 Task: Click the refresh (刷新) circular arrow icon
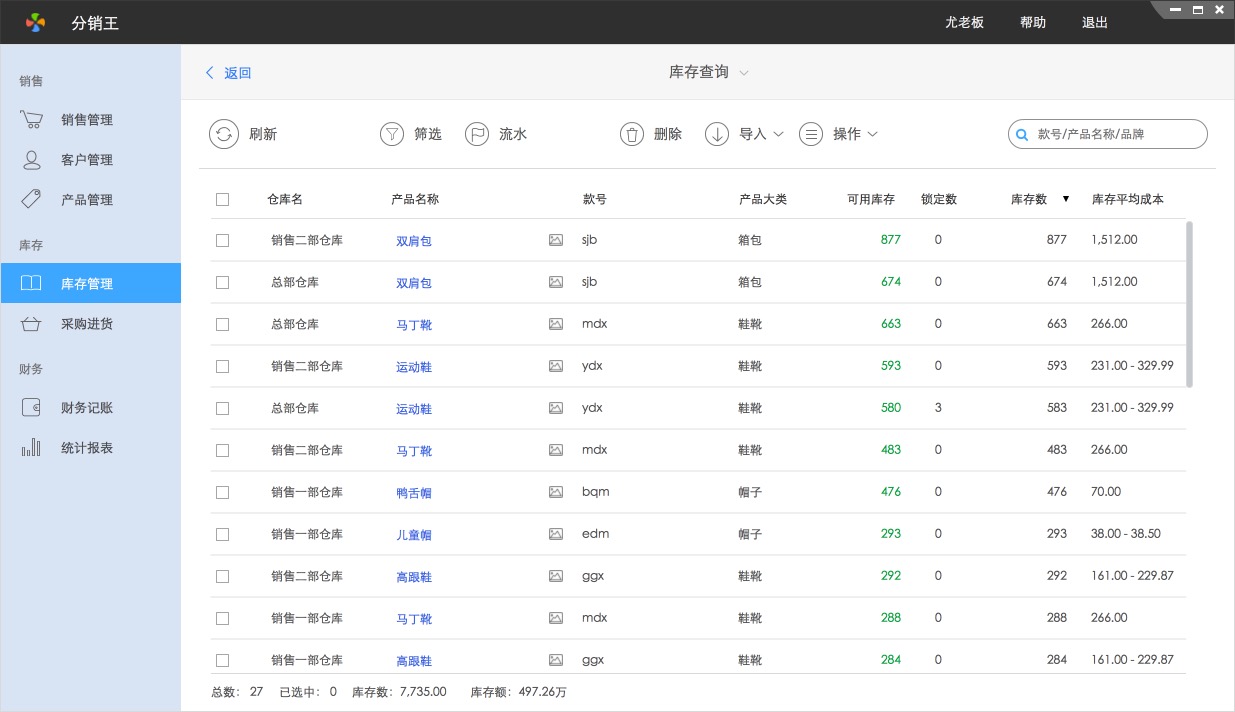tap(224, 134)
